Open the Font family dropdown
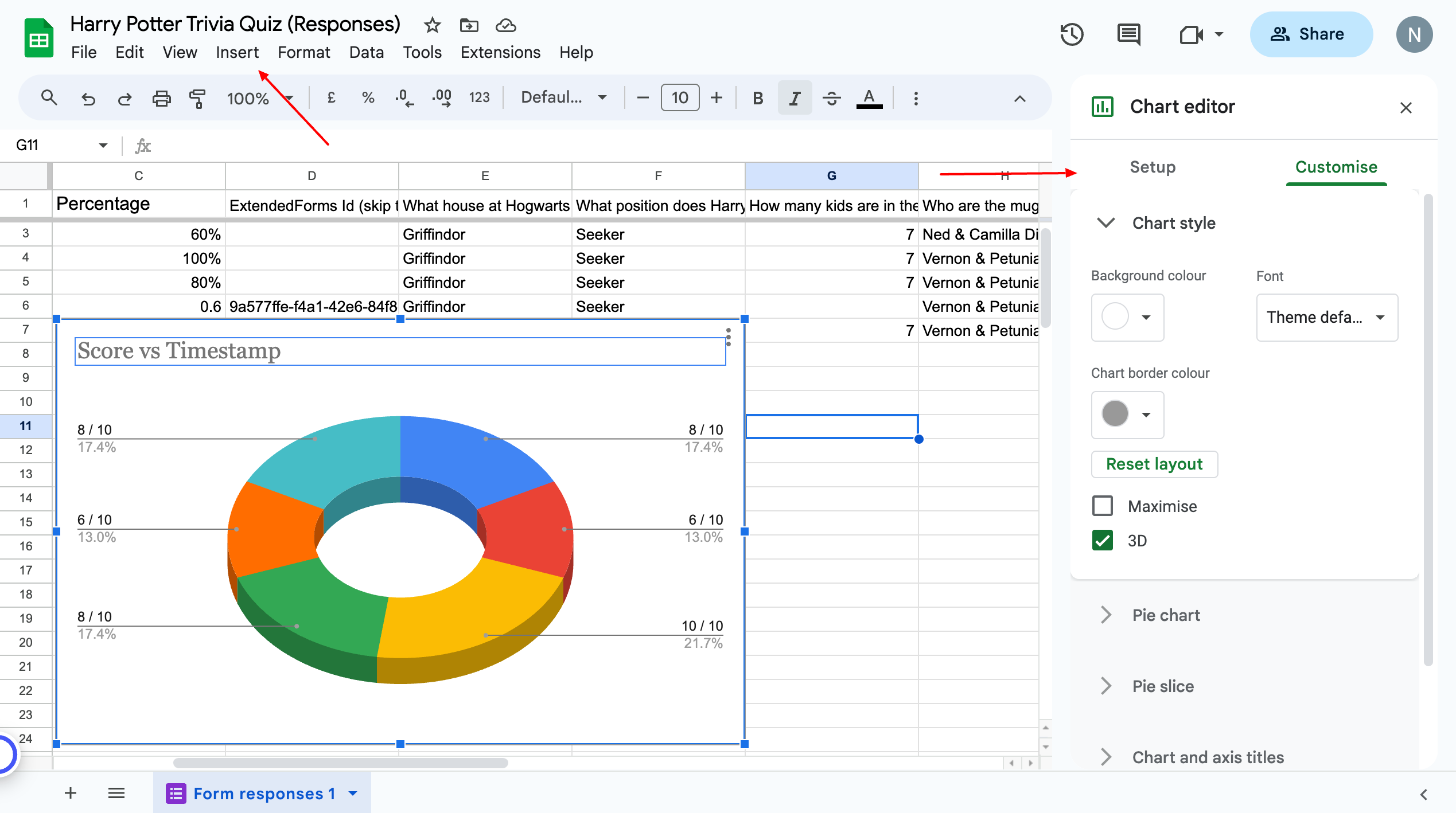Screen dimensions: 1456x813 [1326, 318]
